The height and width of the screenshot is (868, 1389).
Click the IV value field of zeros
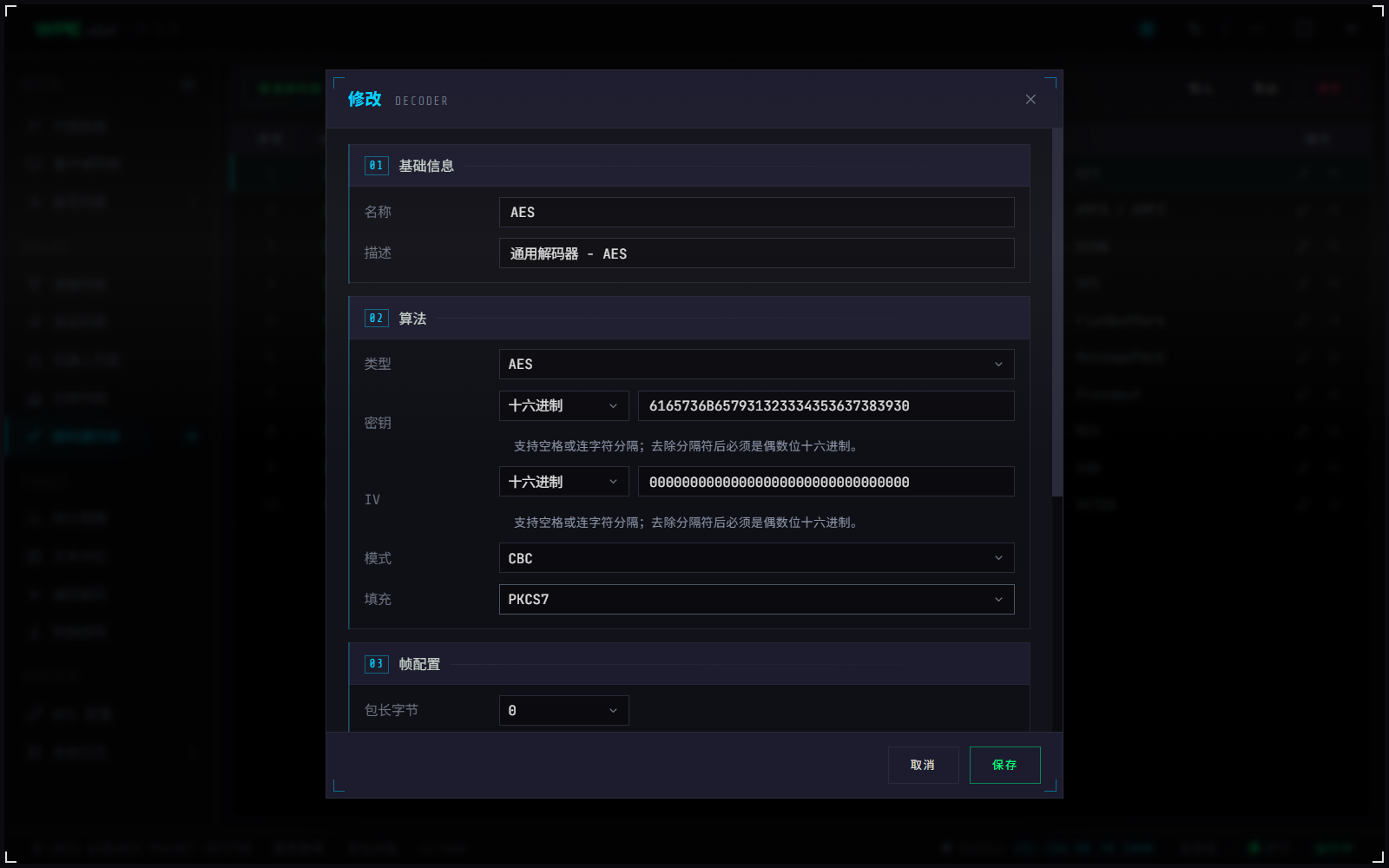826,482
